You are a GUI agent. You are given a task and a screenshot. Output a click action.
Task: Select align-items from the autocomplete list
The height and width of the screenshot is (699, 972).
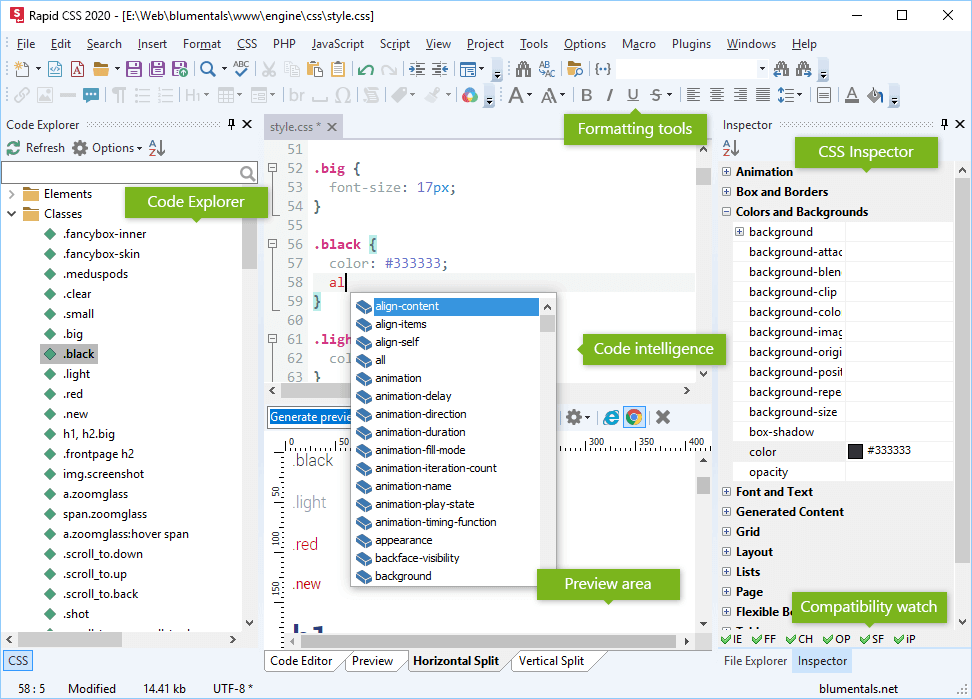[x=401, y=324]
